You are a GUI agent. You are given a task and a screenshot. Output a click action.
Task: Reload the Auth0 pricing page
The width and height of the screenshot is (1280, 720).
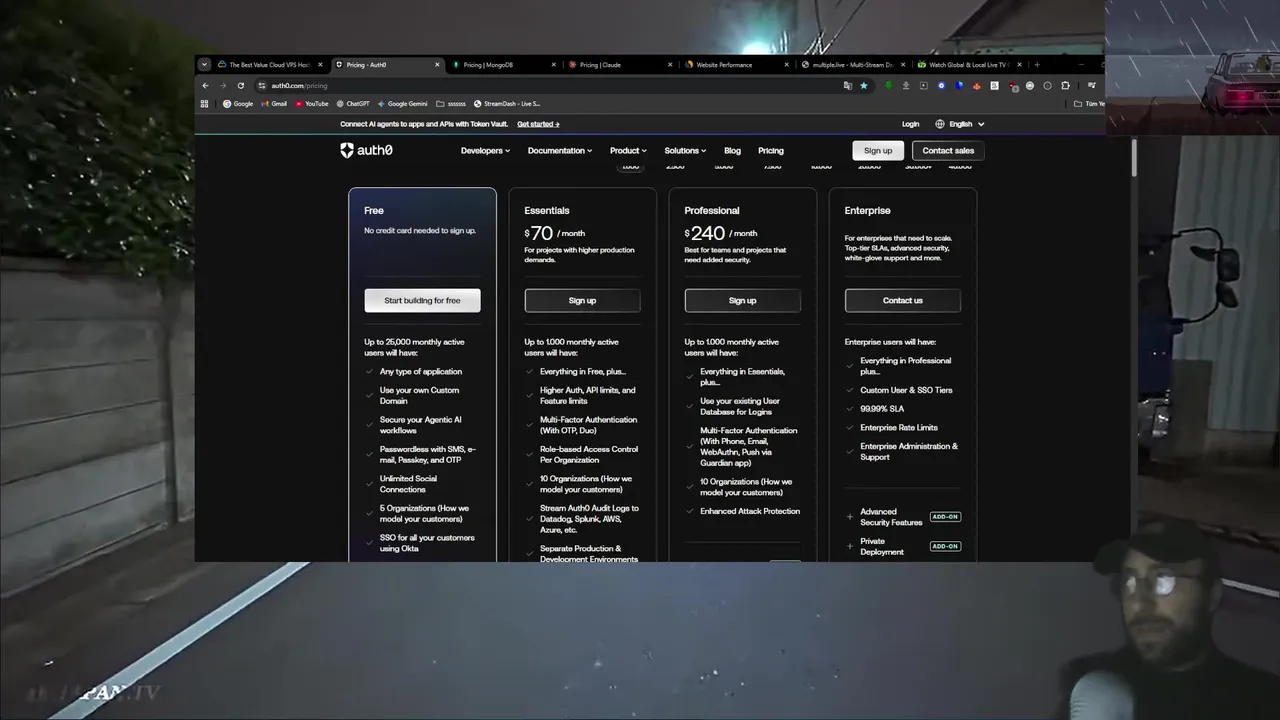pyautogui.click(x=240, y=85)
